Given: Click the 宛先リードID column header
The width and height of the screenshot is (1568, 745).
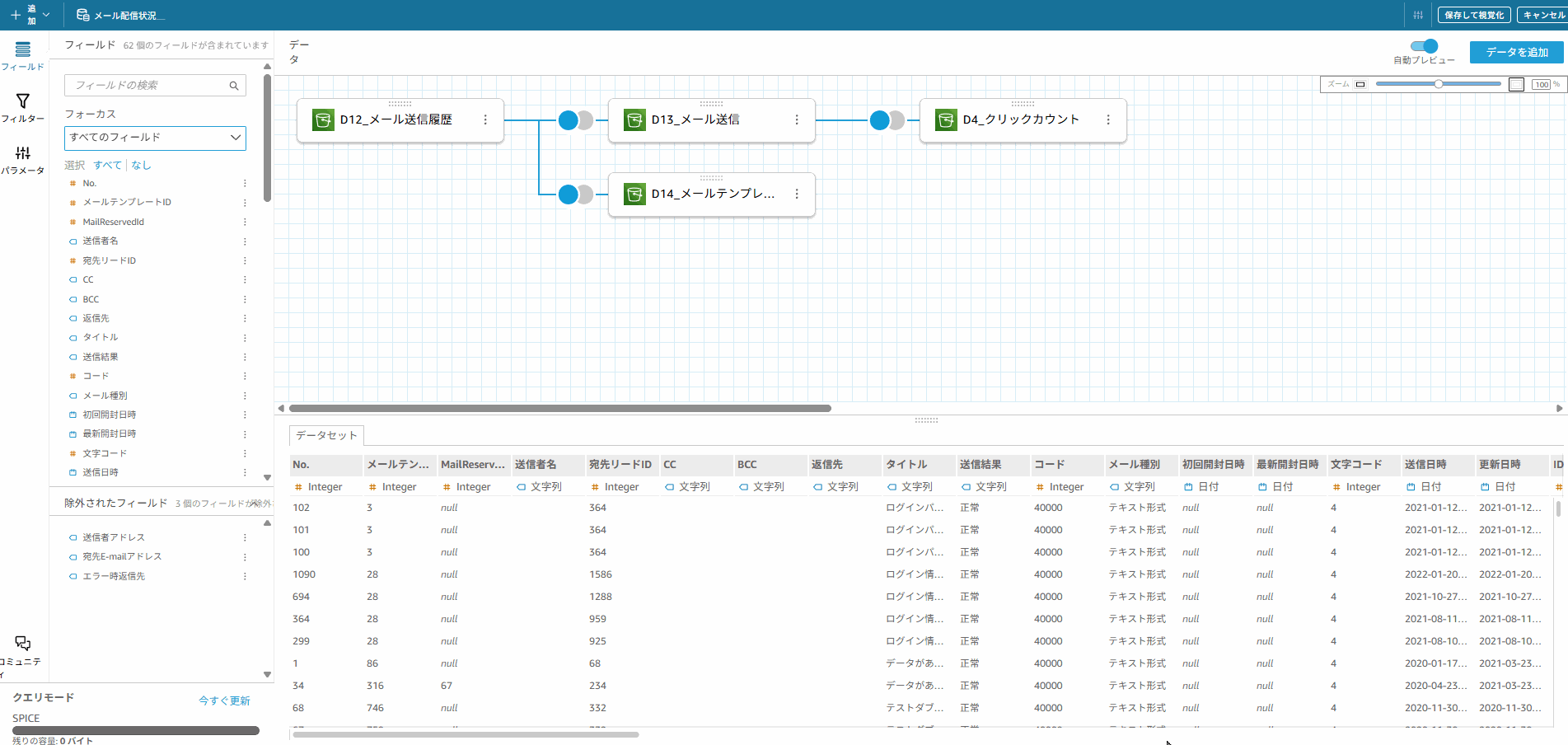Looking at the screenshot, I should click(x=620, y=465).
